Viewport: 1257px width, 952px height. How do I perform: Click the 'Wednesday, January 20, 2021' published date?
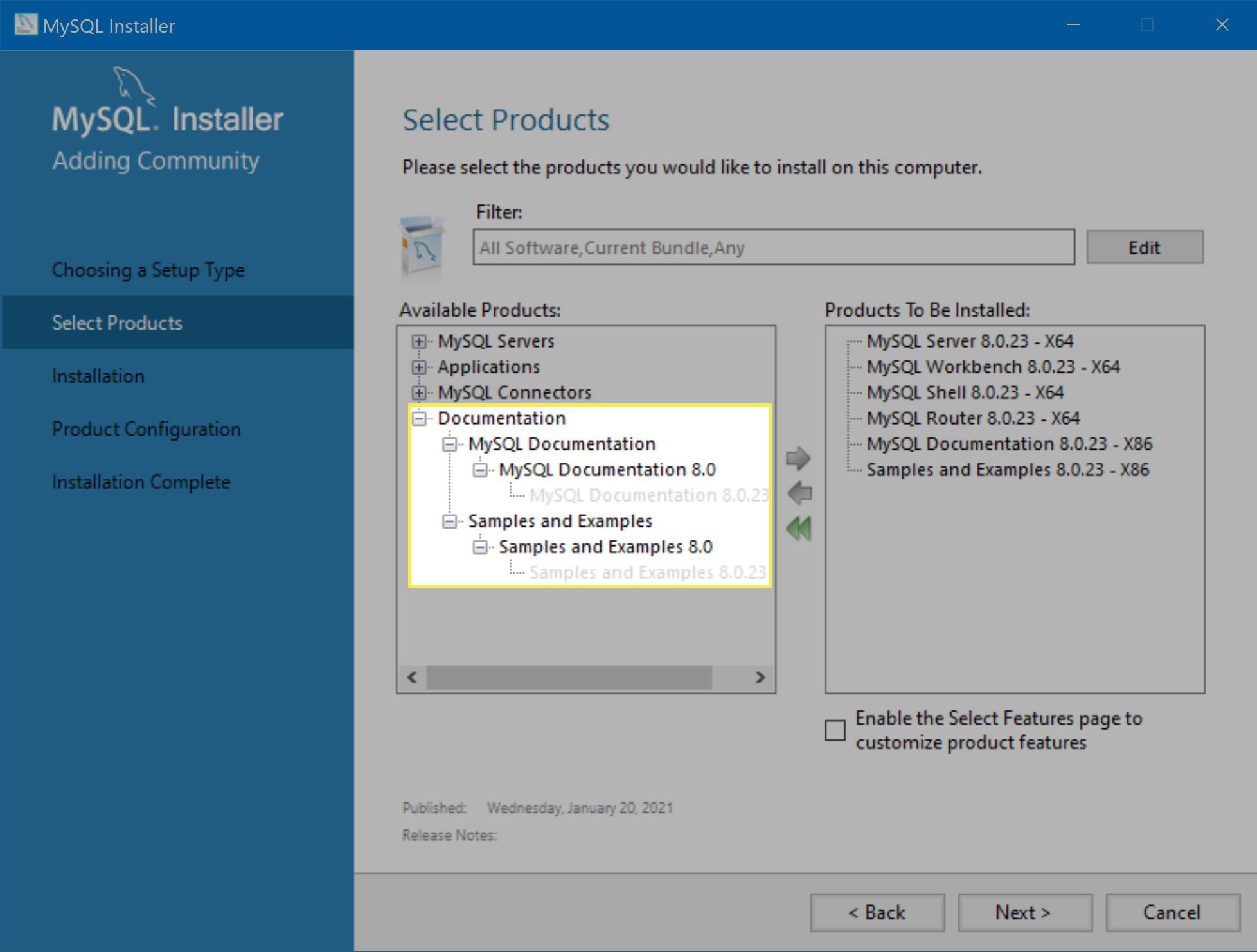580,807
